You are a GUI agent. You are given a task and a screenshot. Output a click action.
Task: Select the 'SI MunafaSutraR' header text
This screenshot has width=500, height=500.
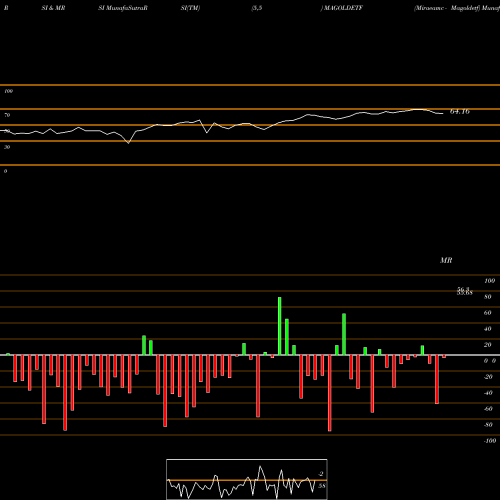[x=123, y=8]
